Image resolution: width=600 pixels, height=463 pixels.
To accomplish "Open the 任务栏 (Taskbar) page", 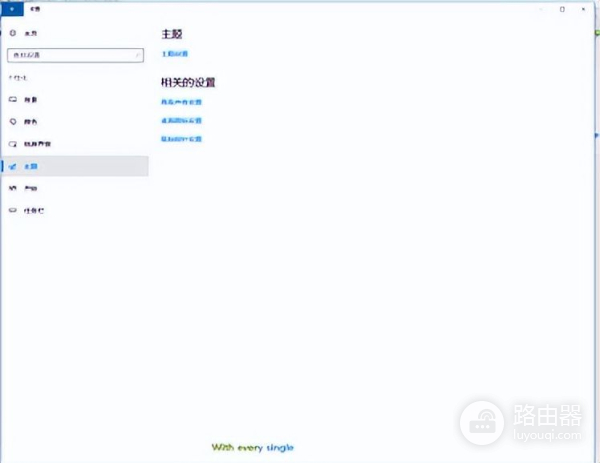I will (x=75, y=210).
